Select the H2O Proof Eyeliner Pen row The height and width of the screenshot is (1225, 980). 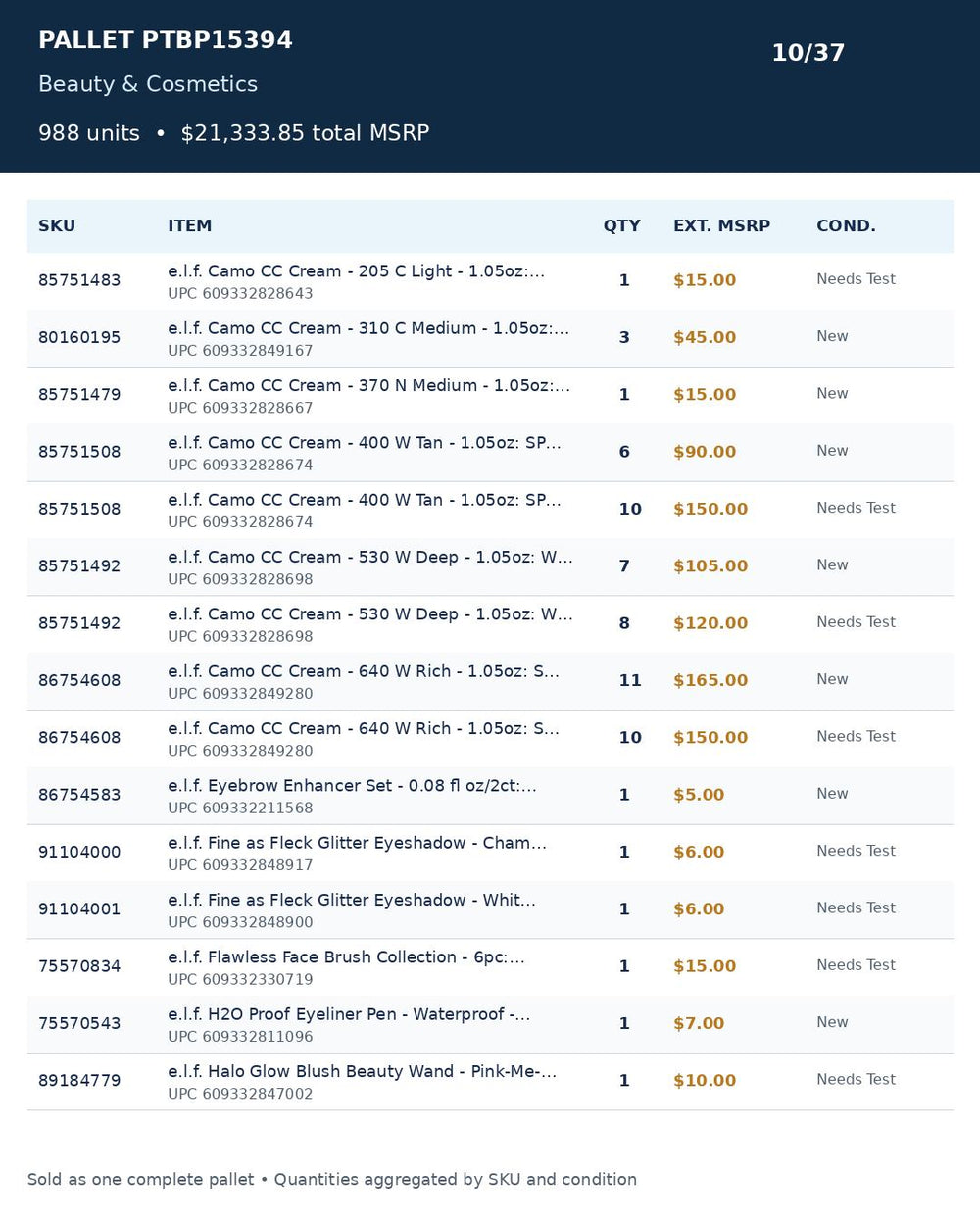[x=490, y=1024]
